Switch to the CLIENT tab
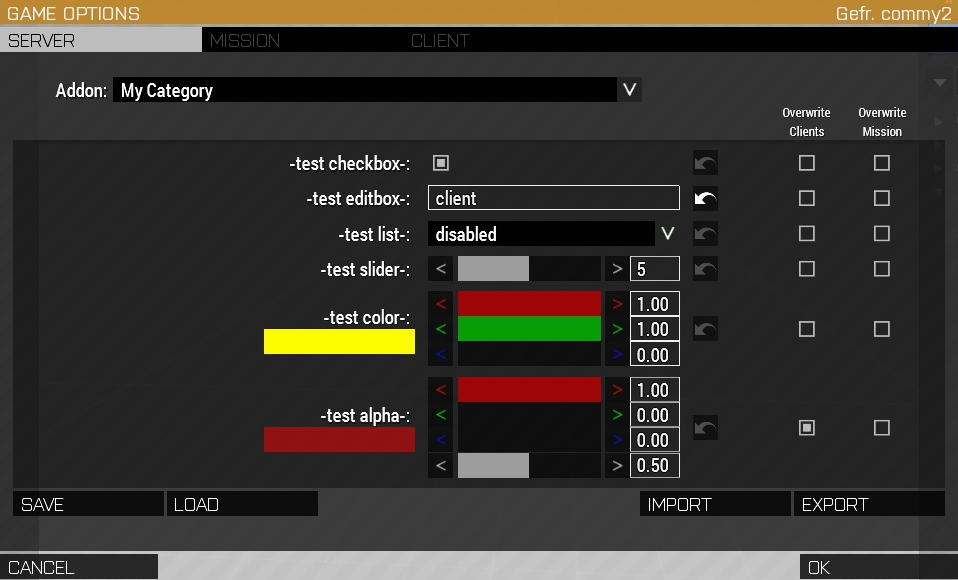 click(x=504, y=40)
